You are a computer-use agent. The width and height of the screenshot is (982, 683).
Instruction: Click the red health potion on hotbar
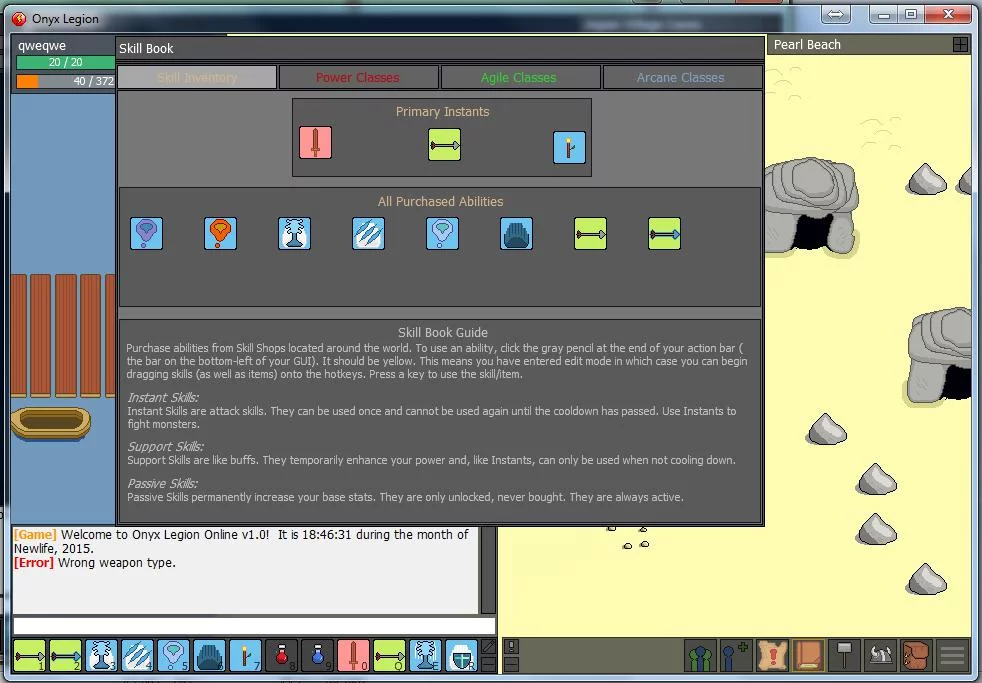pyautogui.click(x=282, y=655)
